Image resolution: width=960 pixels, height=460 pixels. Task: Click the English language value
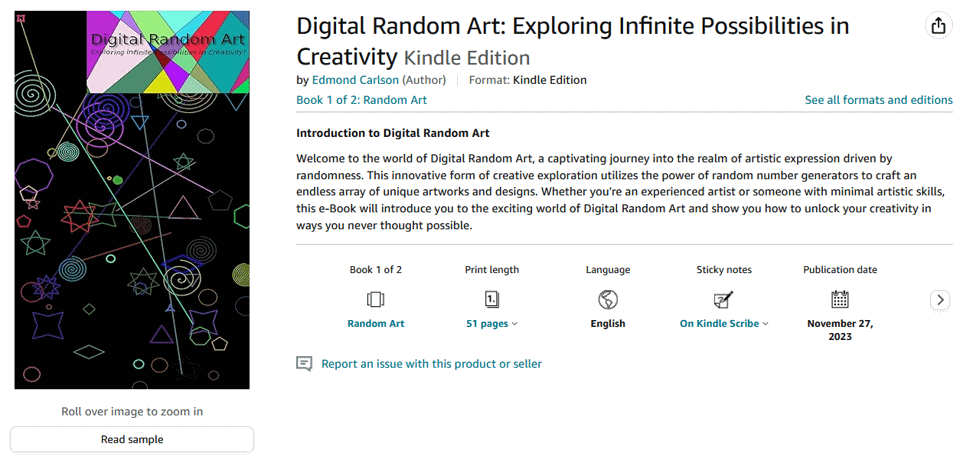click(x=607, y=324)
